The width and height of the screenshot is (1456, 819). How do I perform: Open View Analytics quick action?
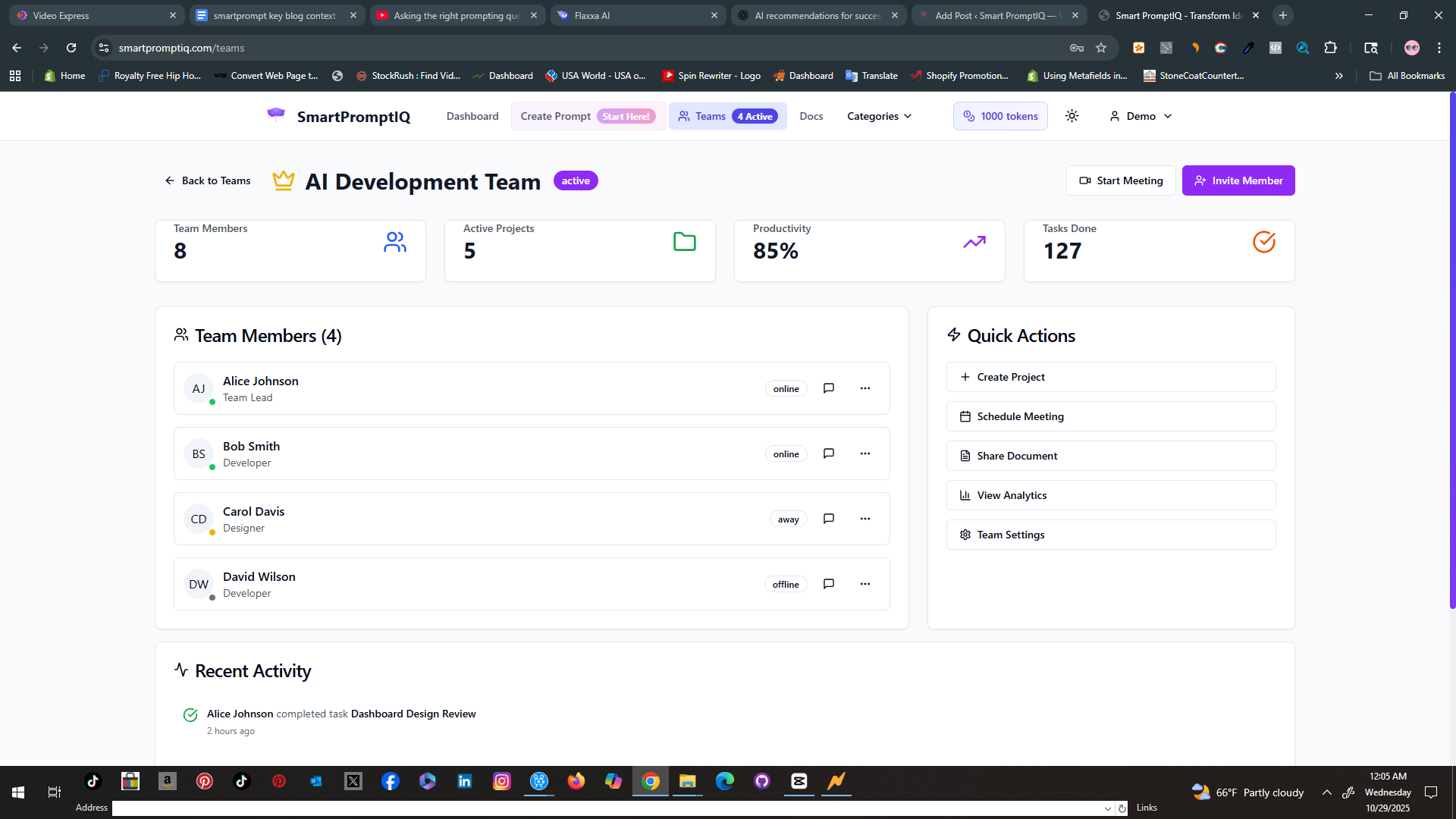[x=1111, y=495]
